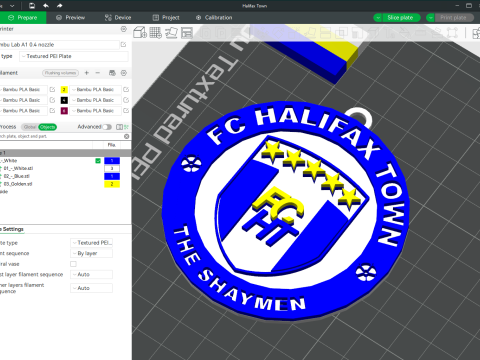Viewport: 480px width, 360px height.
Task: Select the 02_-_Blue.stl part in object list
Action: (x=17, y=176)
